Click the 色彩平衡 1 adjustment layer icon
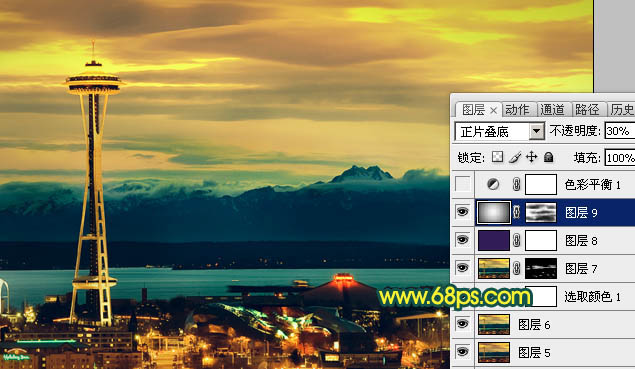This screenshot has height=369, width=635. point(493,185)
